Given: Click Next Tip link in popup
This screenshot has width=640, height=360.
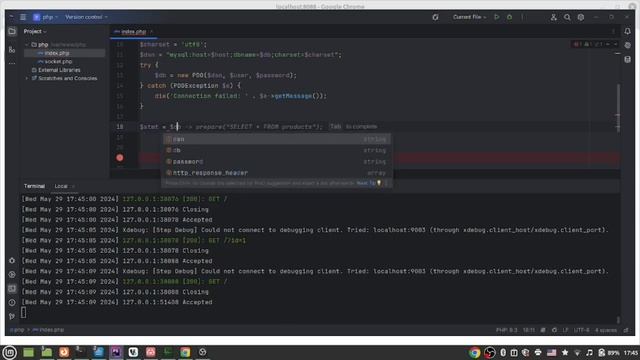Looking at the screenshot, I should 366,183.
